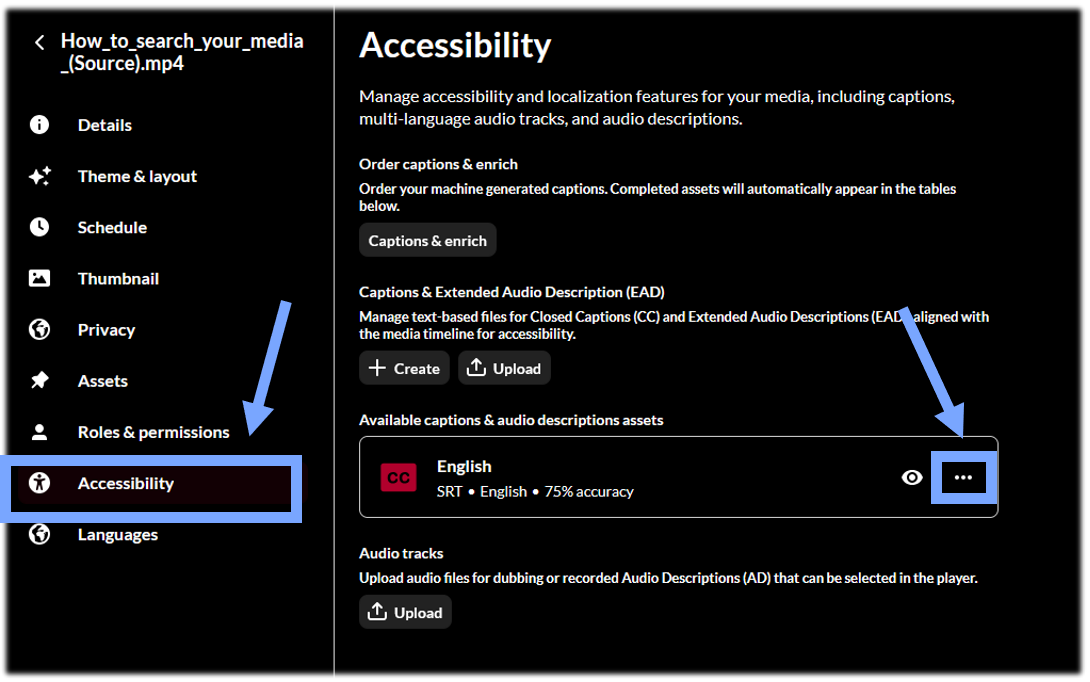Go to the Languages sidebar item

117,535
